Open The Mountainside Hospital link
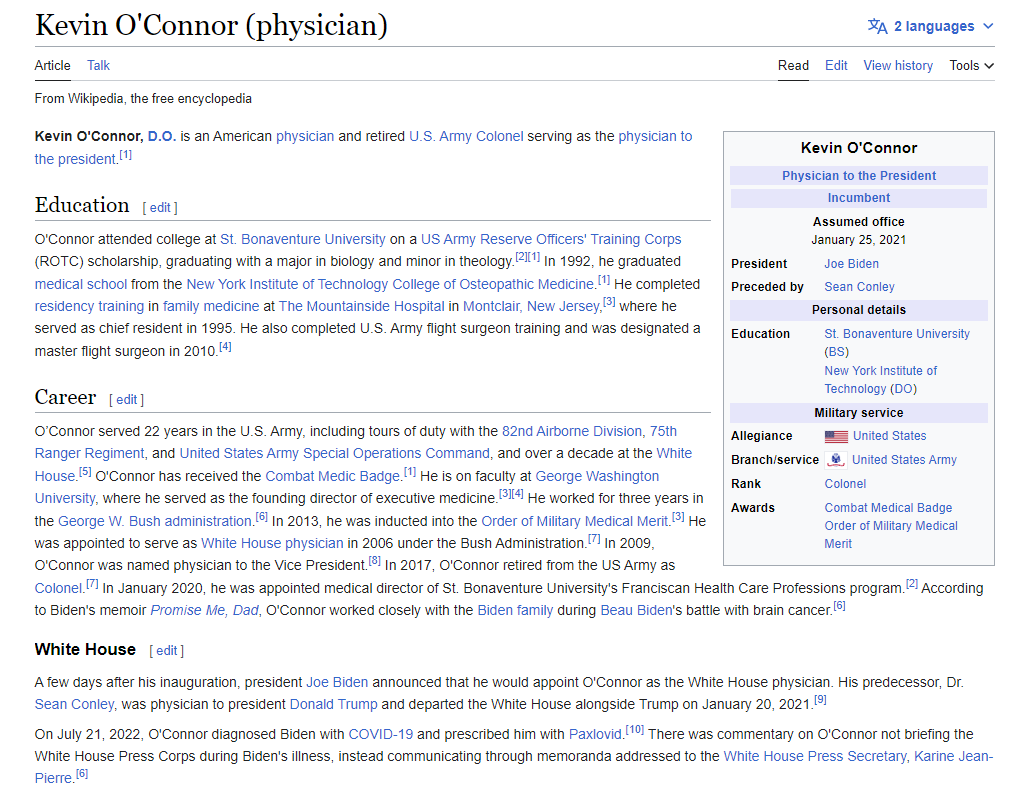This screenshot has width=1033, height=810. coord(361,306)
